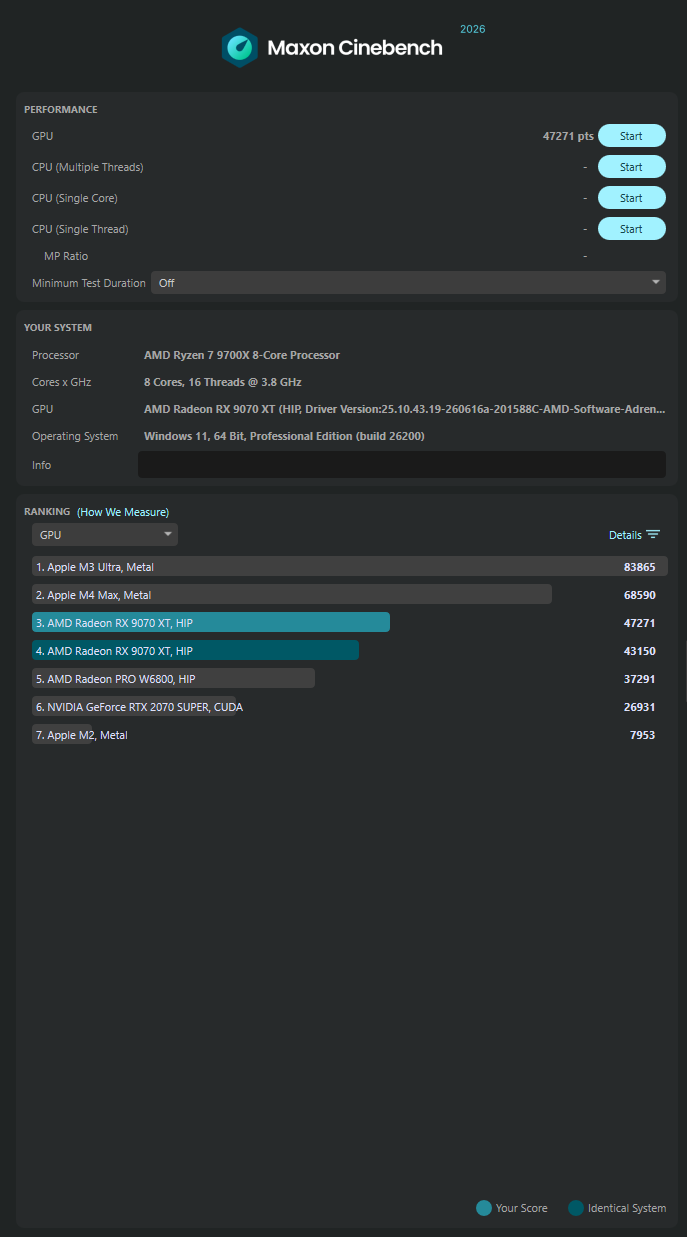Open the Details filter icon
The height and width of the screenshot is (1237, 687).
653,535
